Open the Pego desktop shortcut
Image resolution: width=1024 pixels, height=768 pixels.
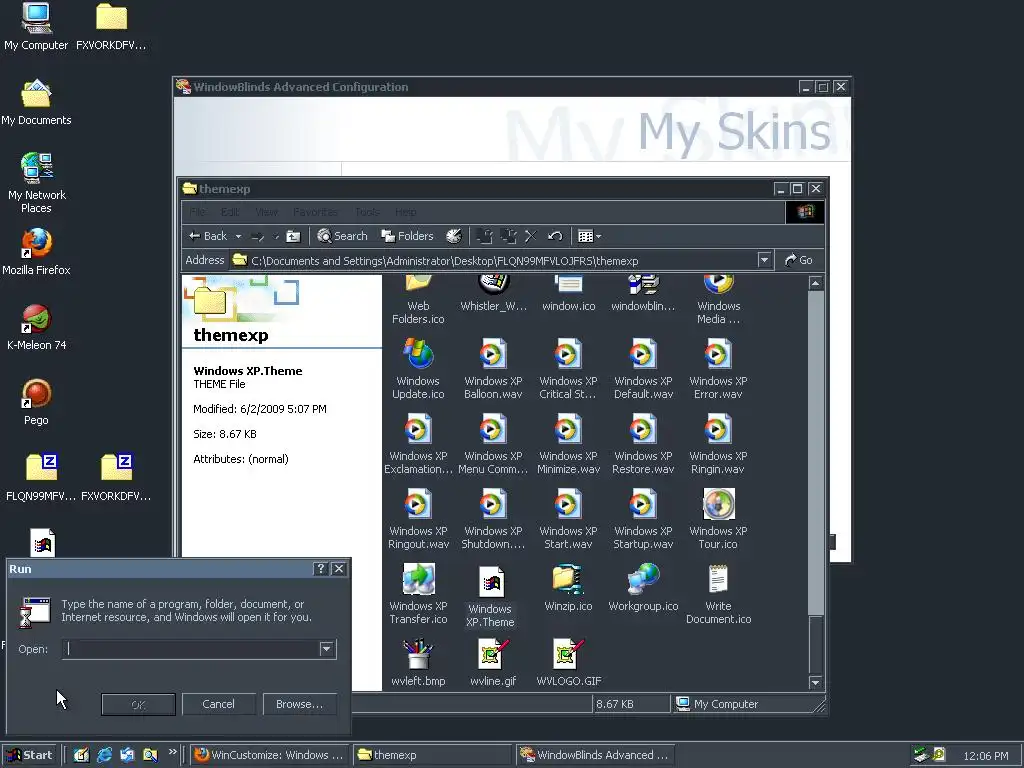click(36, 402)
